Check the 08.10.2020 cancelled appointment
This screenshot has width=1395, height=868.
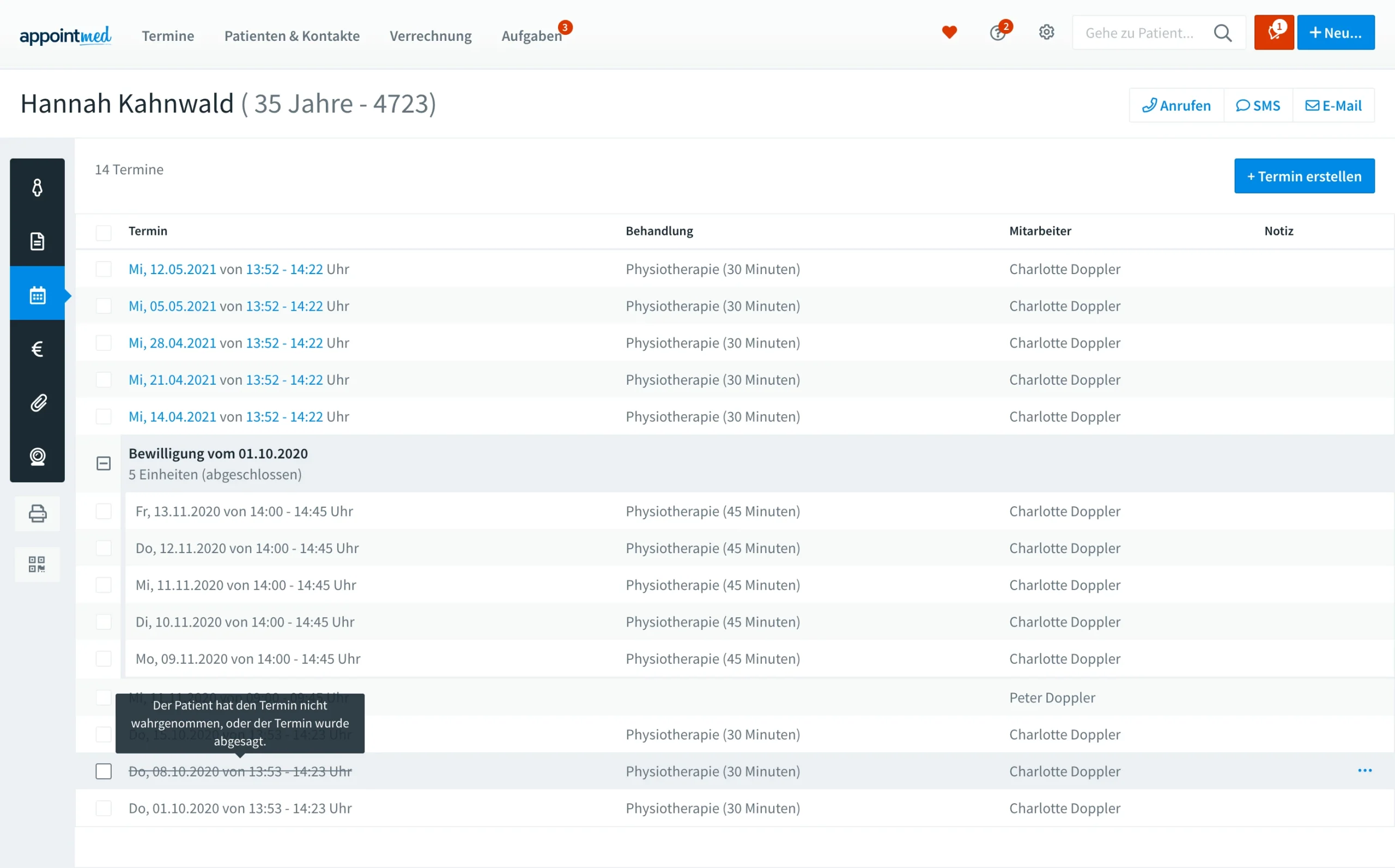tap(104, 771)
